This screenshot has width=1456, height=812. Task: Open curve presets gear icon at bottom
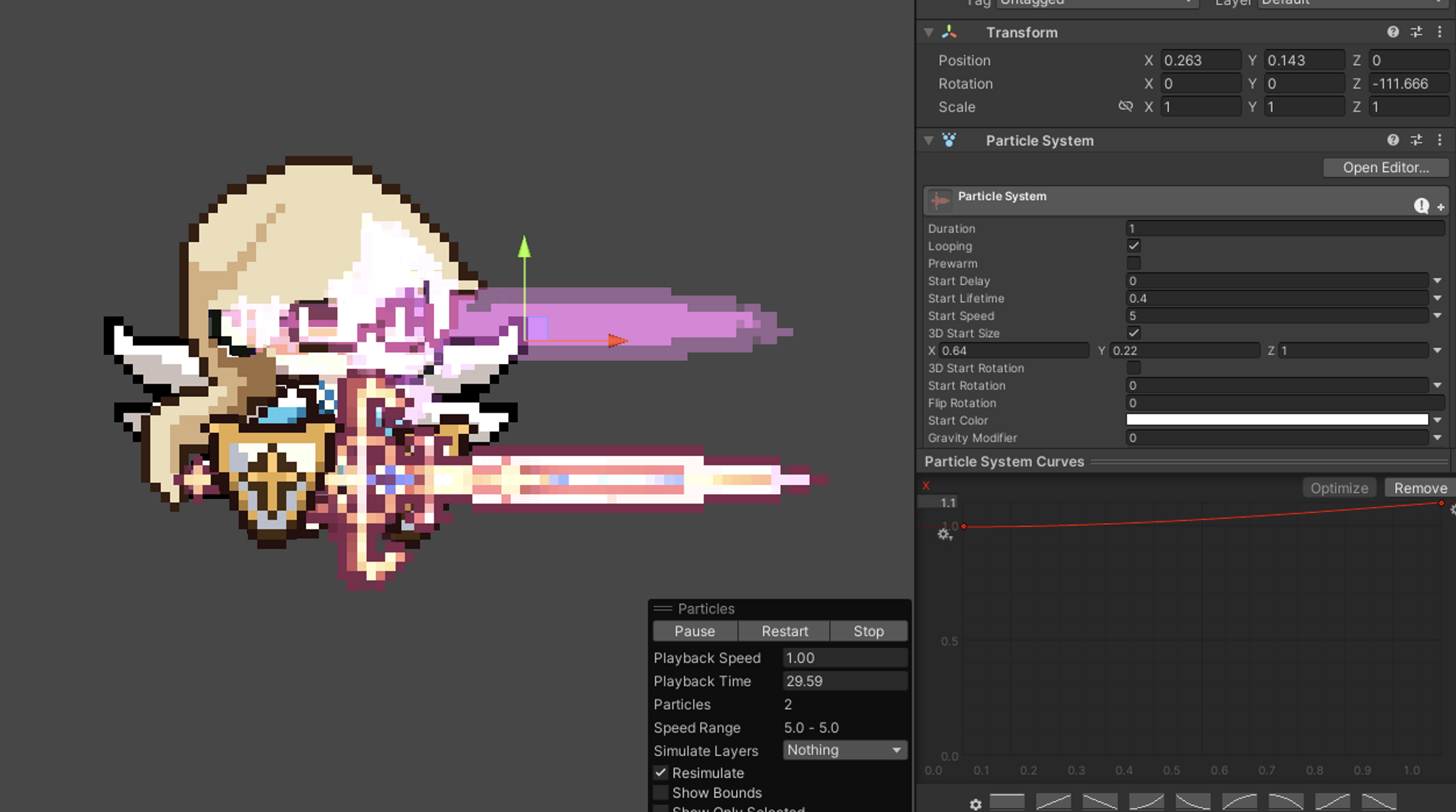click(x=975, y=804)
